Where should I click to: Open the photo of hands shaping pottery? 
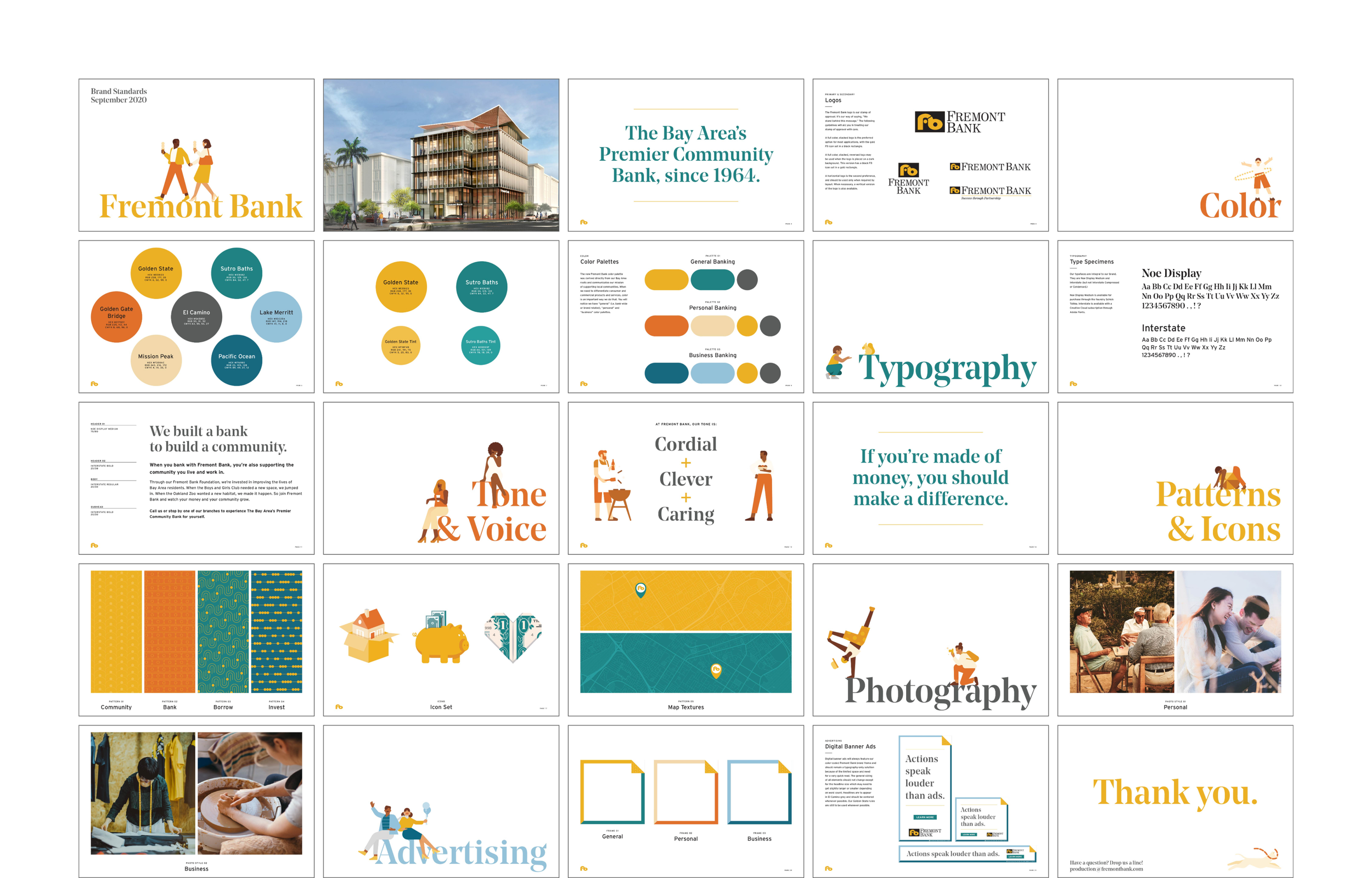(250, 793)
